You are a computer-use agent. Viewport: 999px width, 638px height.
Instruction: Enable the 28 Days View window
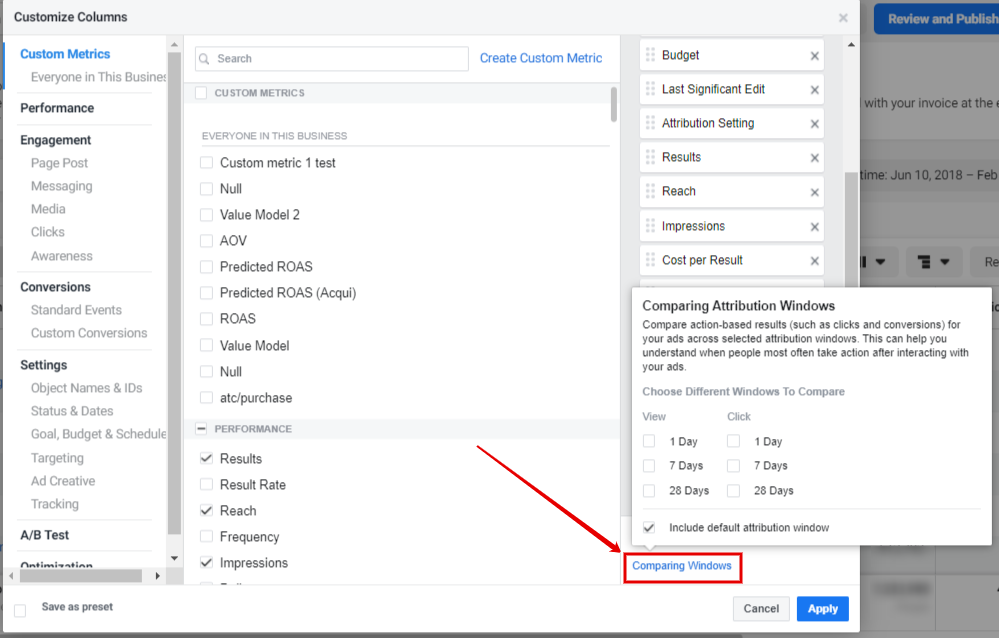(649, 491)
